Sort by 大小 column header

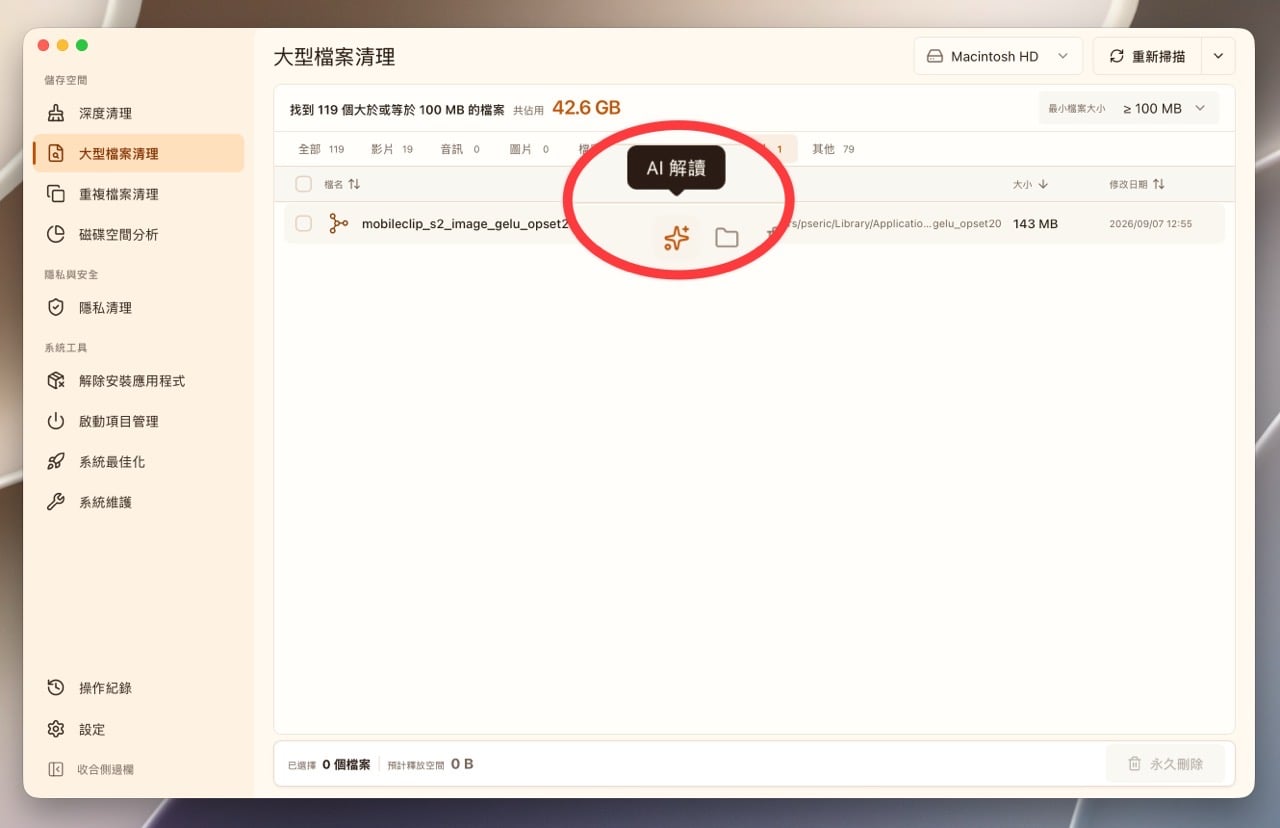(1030, 184)
